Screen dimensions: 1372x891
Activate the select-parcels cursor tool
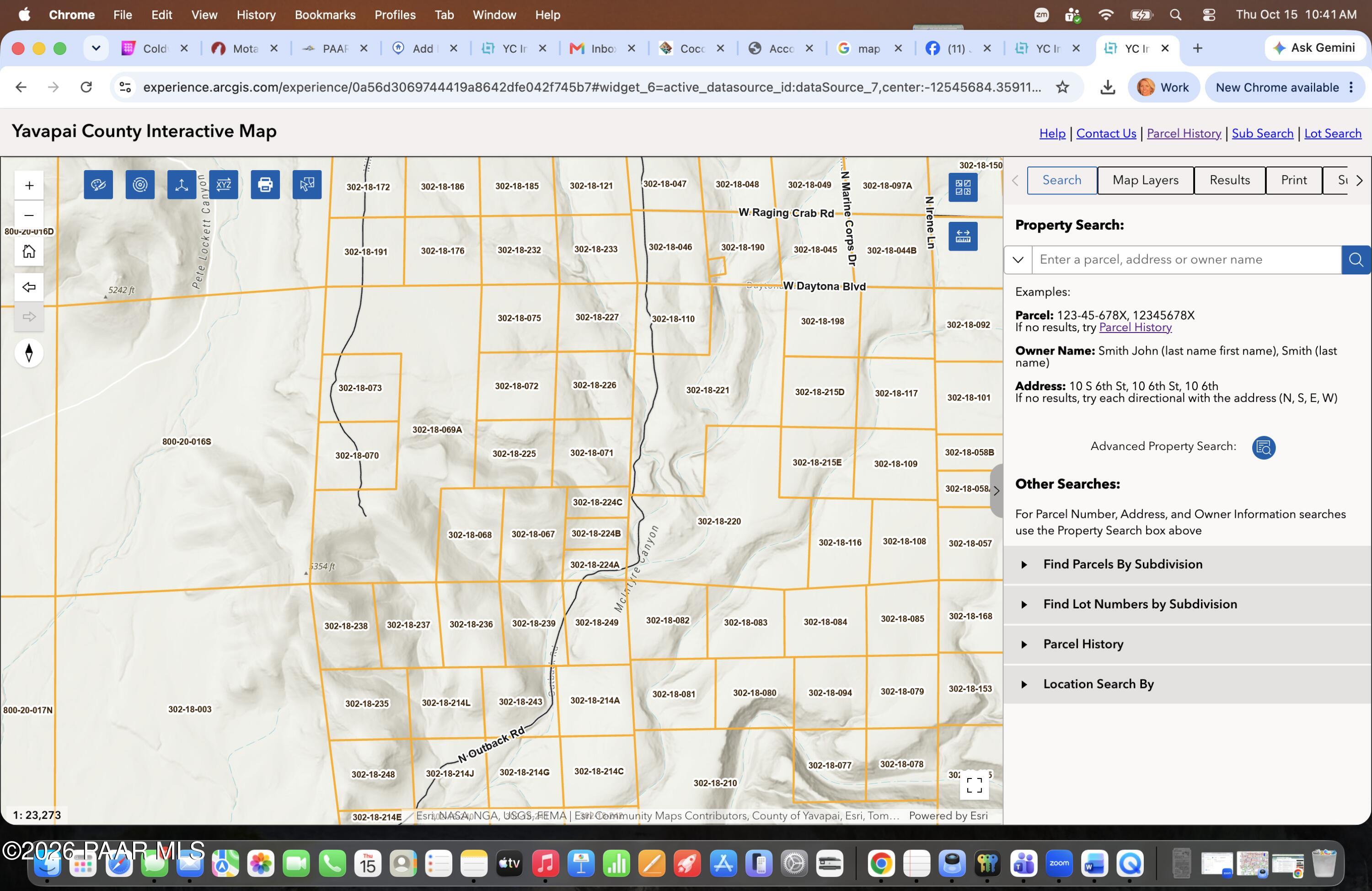click(x=307, y=184)
